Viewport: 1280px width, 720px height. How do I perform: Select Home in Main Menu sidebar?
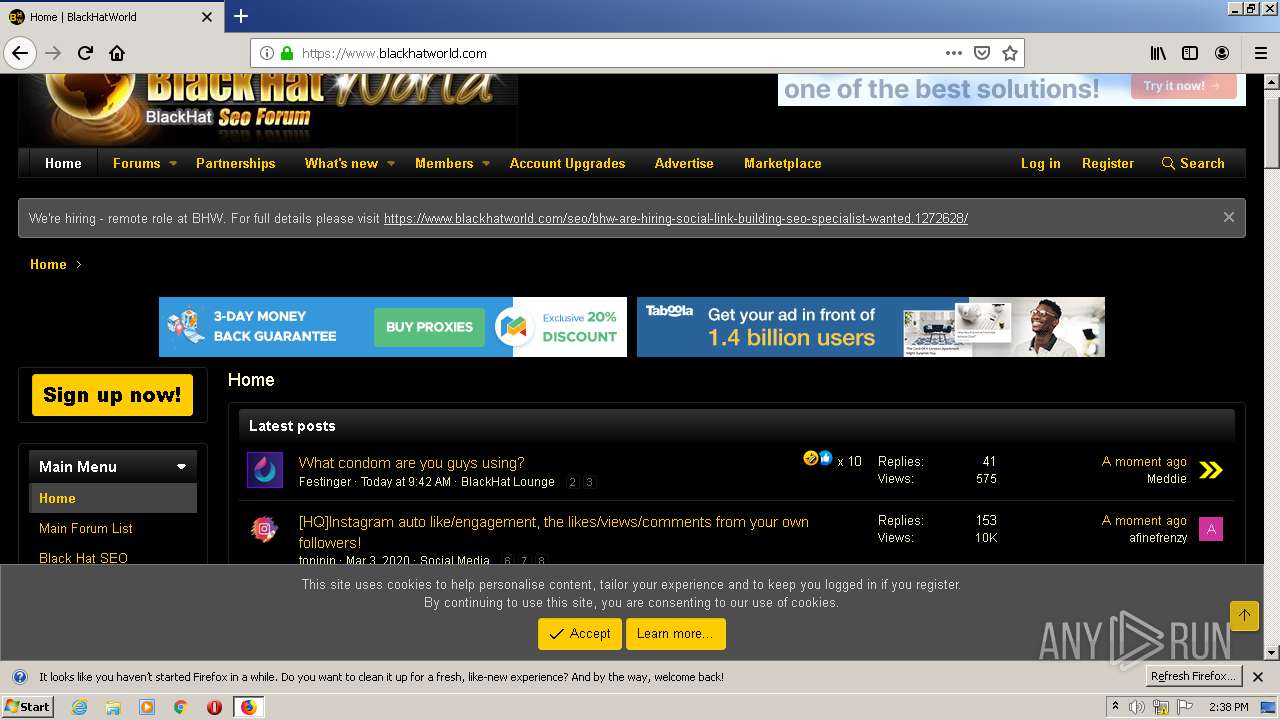pyautogui.click(x=113, y=498)
